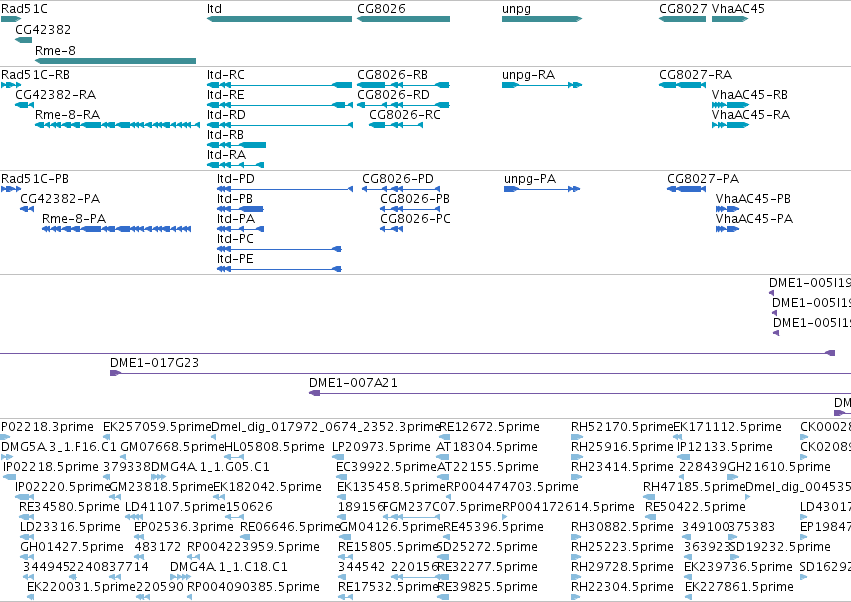Click the GM07668.5prime EST label
The height and width of the screenshot is (602, 851).
point(172,447)
